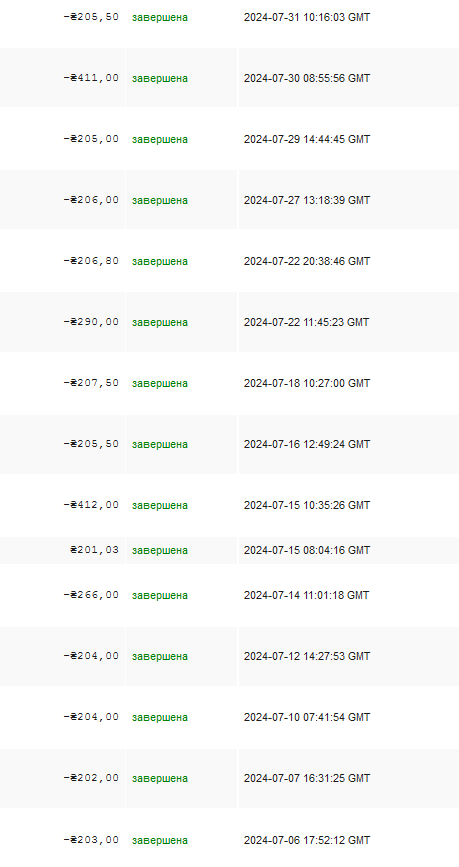Select the -₴204,00 amount from 2024-07-10
The width and height of the screenshot is (459, 867).
point(91,717)
